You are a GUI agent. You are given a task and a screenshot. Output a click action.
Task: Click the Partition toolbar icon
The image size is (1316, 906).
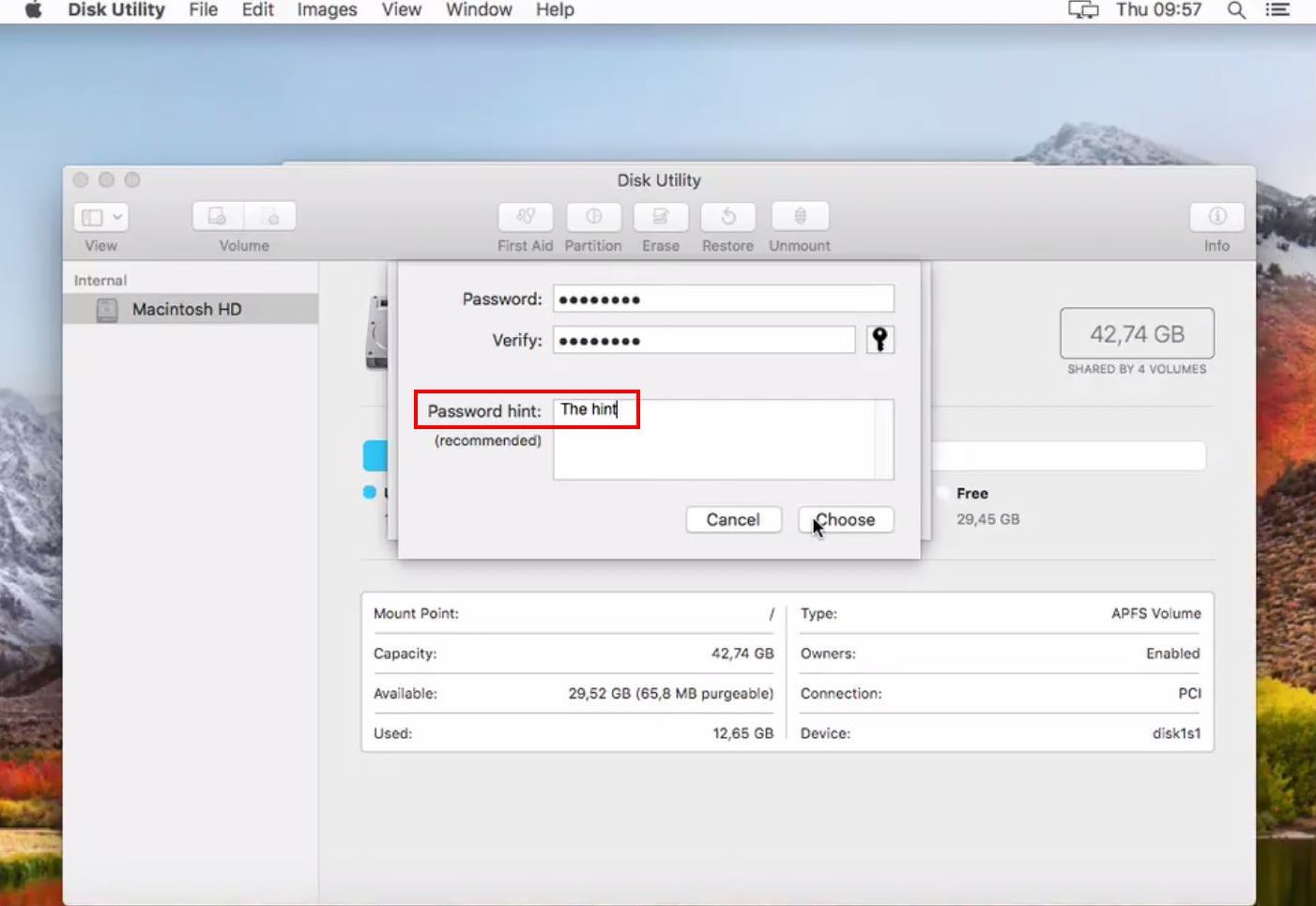[x=593, y=217]
